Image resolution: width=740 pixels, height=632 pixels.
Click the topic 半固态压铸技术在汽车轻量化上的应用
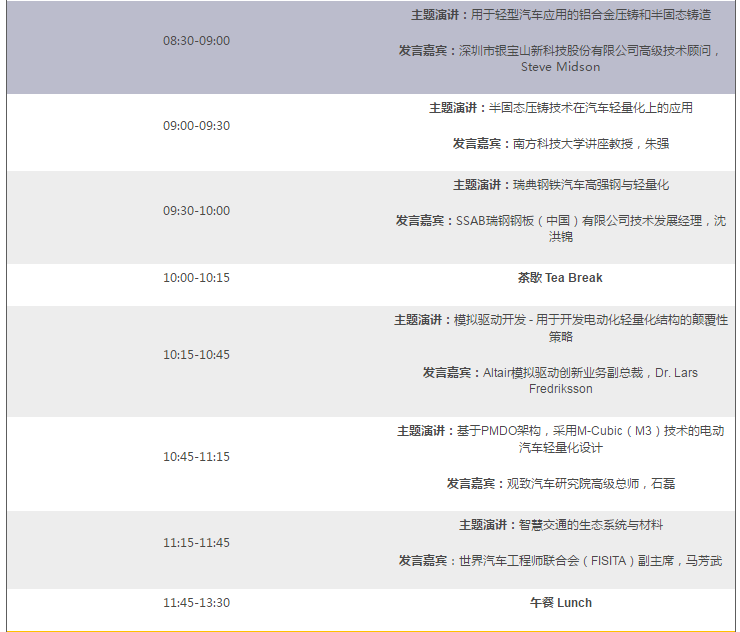560,108
